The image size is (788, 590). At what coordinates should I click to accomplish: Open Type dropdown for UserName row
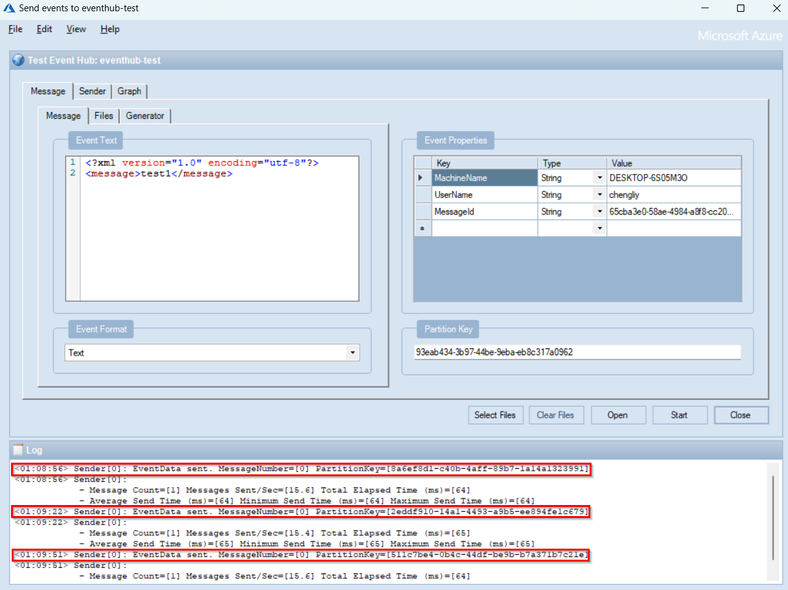click(600, 194)
